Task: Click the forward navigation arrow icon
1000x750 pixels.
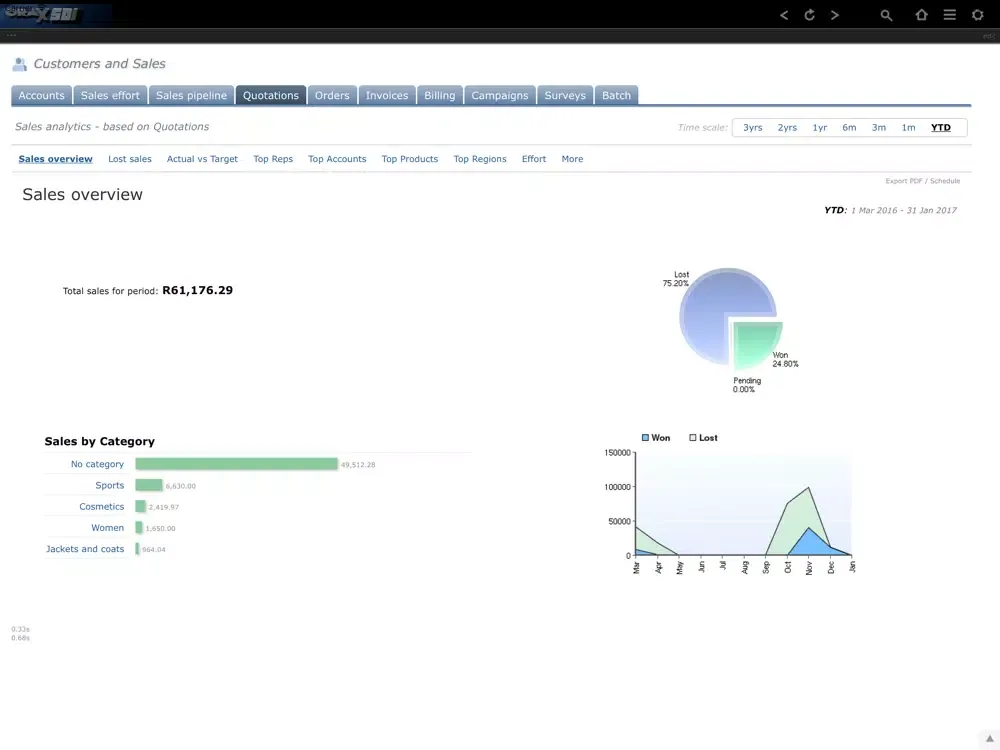Action: coord(835,15)
